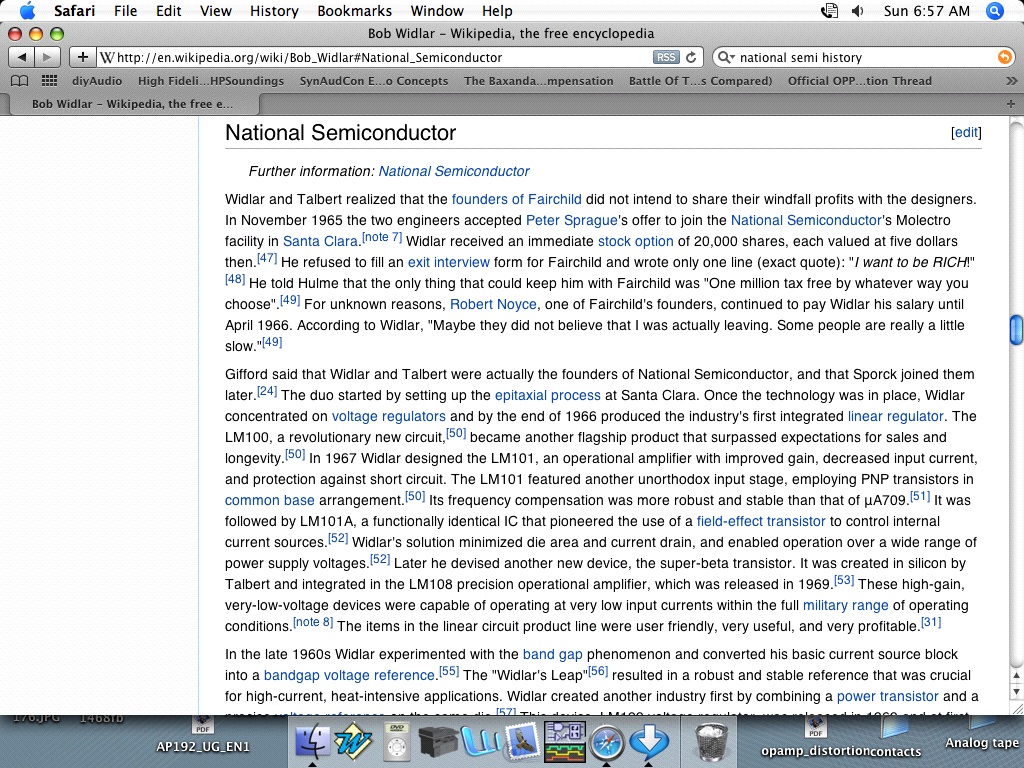Reload the page with the refresh icon
This screenshot has height=768, width=1024.
tap(691, 57)
